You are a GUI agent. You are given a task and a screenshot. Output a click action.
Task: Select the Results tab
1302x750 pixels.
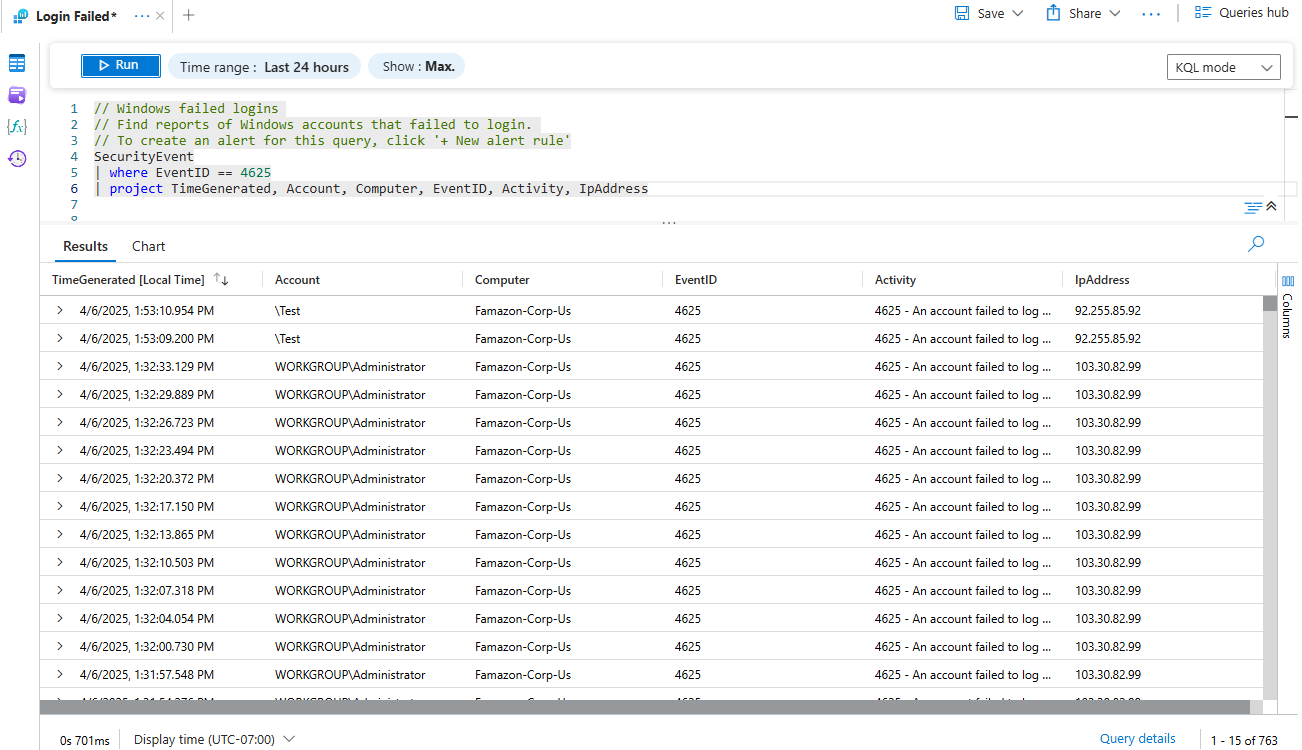(85, 246)
